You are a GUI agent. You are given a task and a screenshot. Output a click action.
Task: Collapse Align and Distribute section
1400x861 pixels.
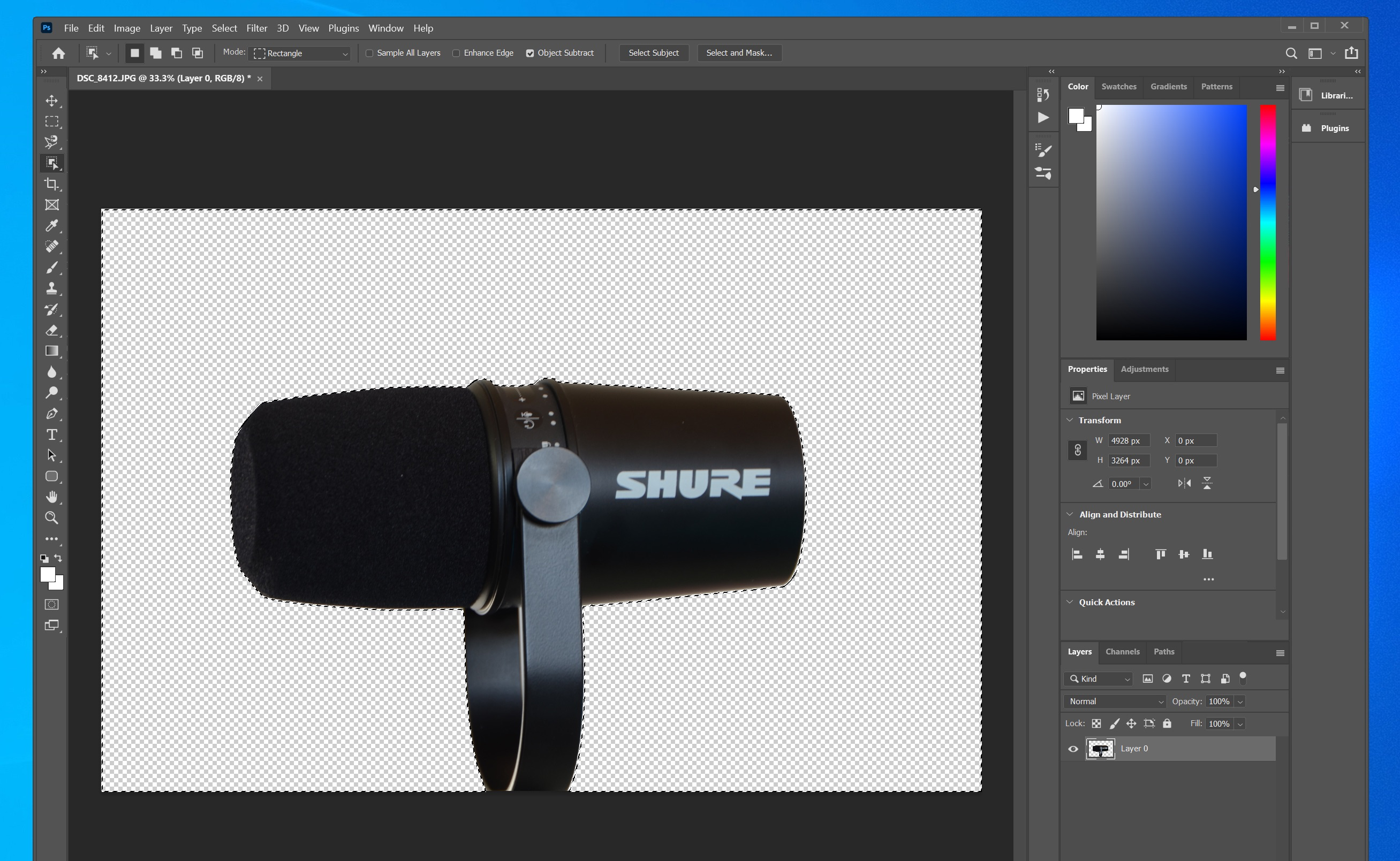tap(1070, 514)
